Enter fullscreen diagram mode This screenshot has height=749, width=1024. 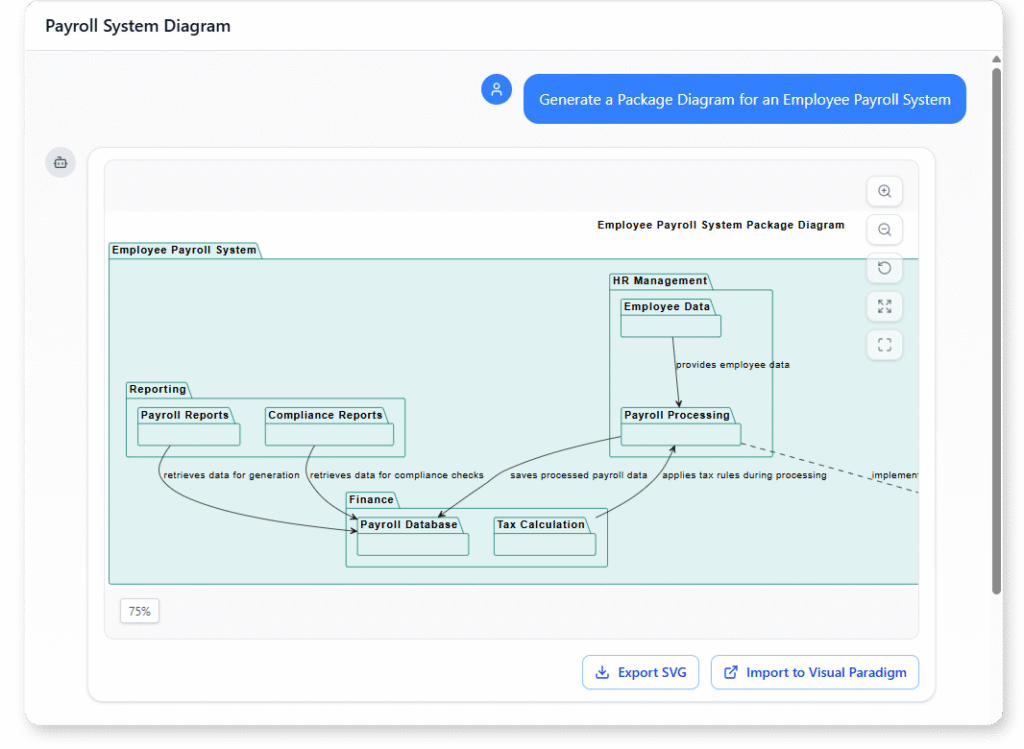884,344
